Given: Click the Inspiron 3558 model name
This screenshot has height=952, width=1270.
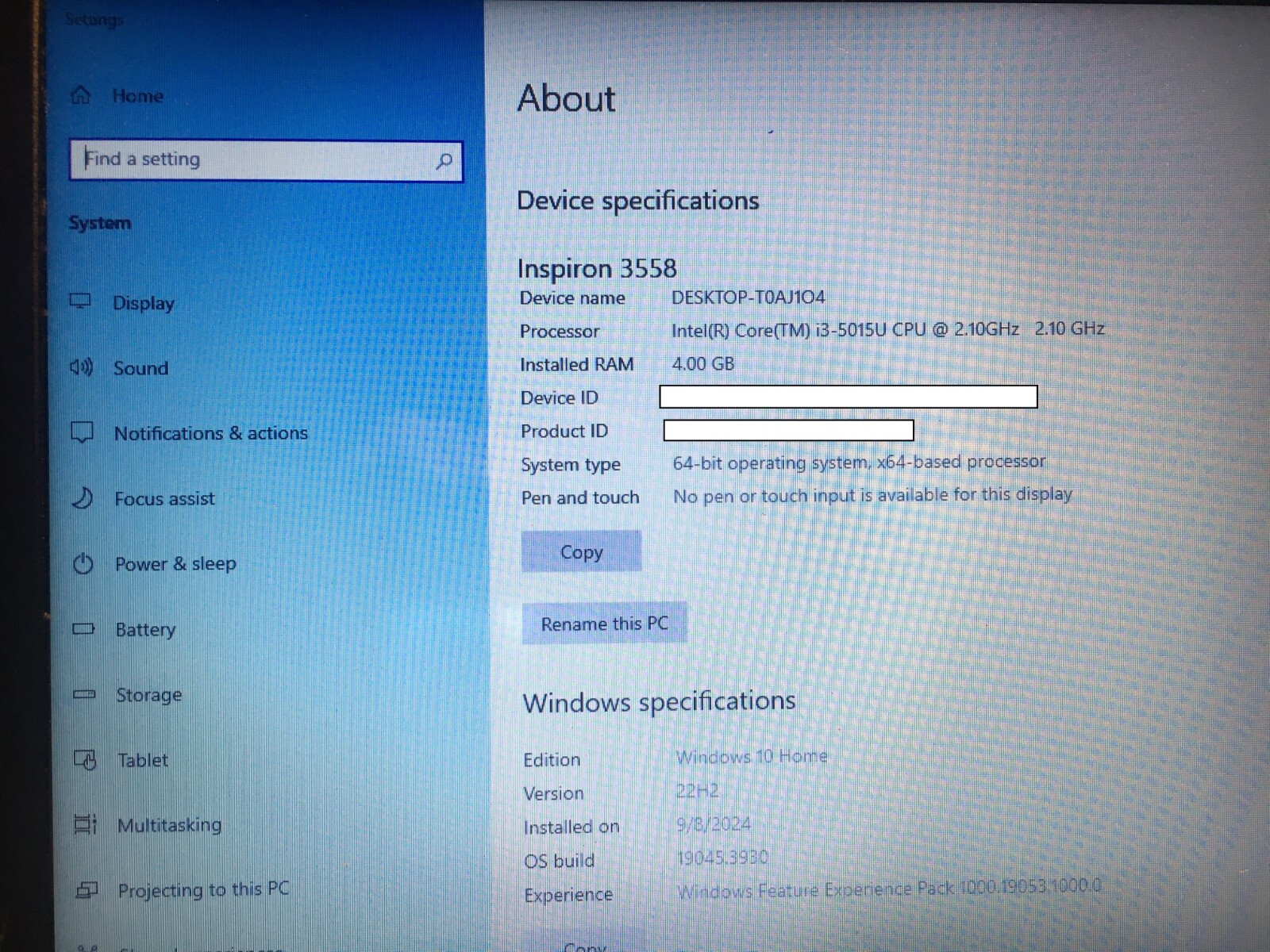Looking at the screenshot, I should [597, 268].
